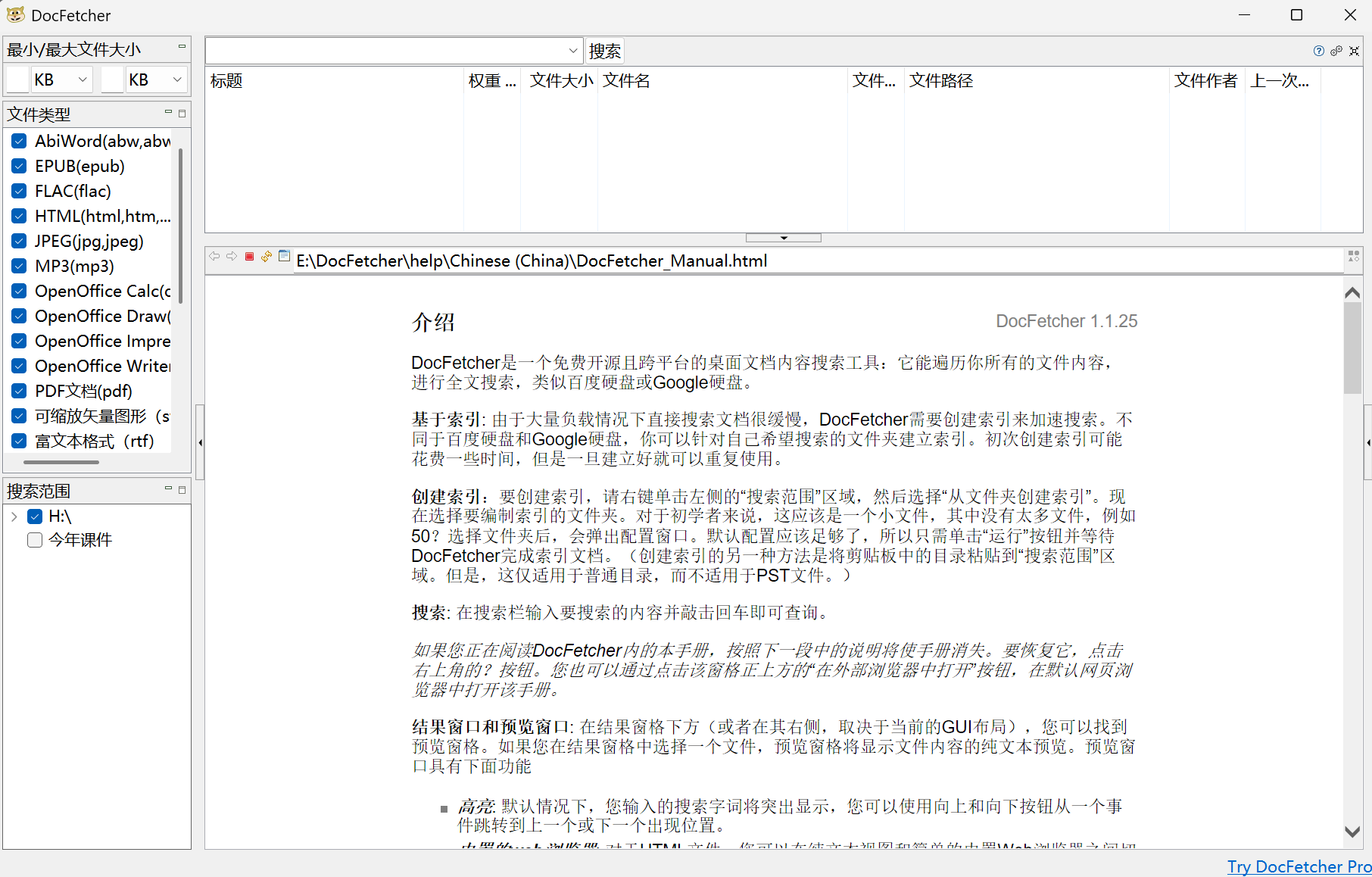Viewport: 1372px width, 877px height.
Task: Uncheck the PDF文档(pdf) file type
Action: [x=20, y=392]
